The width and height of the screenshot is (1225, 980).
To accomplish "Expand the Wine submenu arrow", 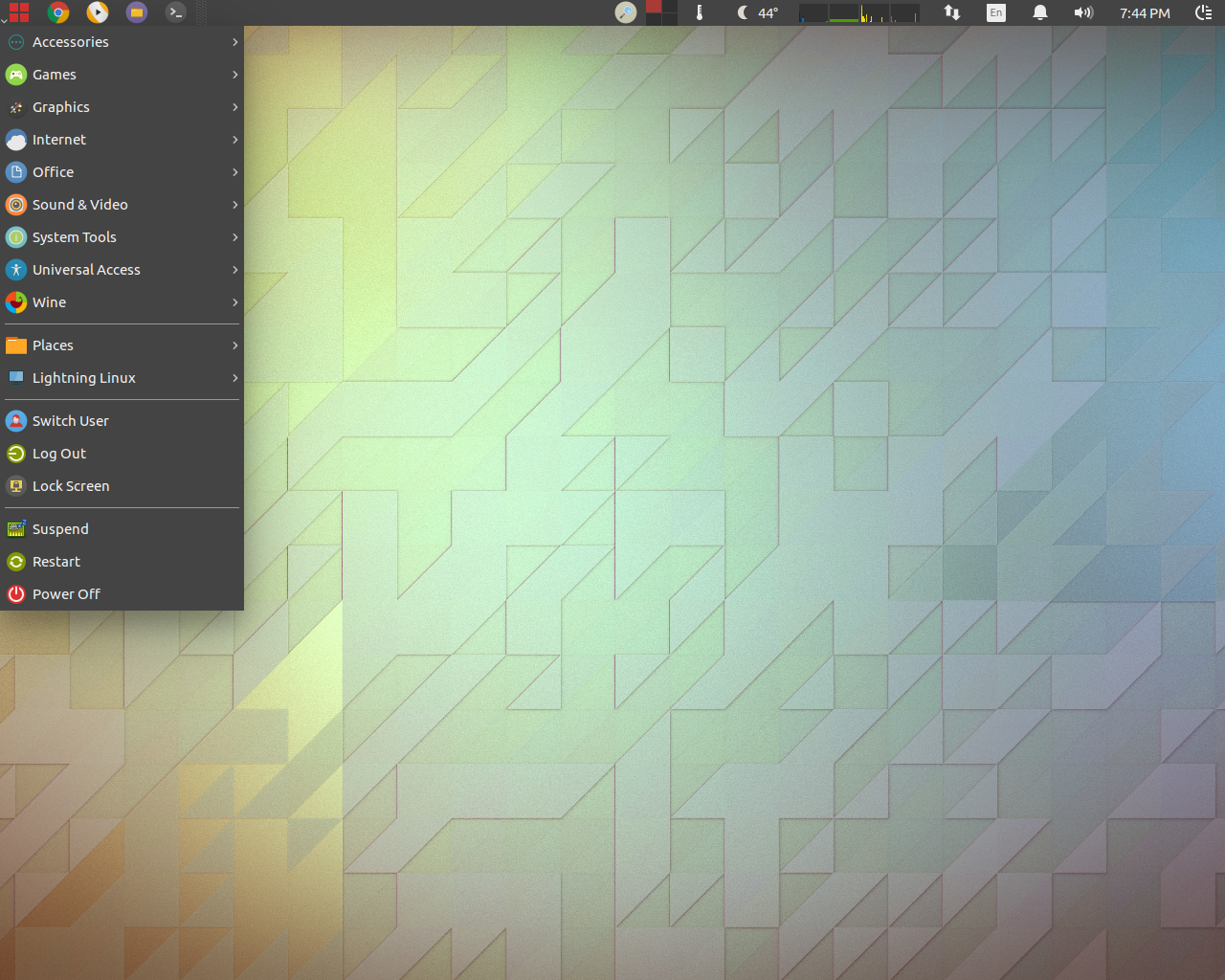I will point(234,302).
